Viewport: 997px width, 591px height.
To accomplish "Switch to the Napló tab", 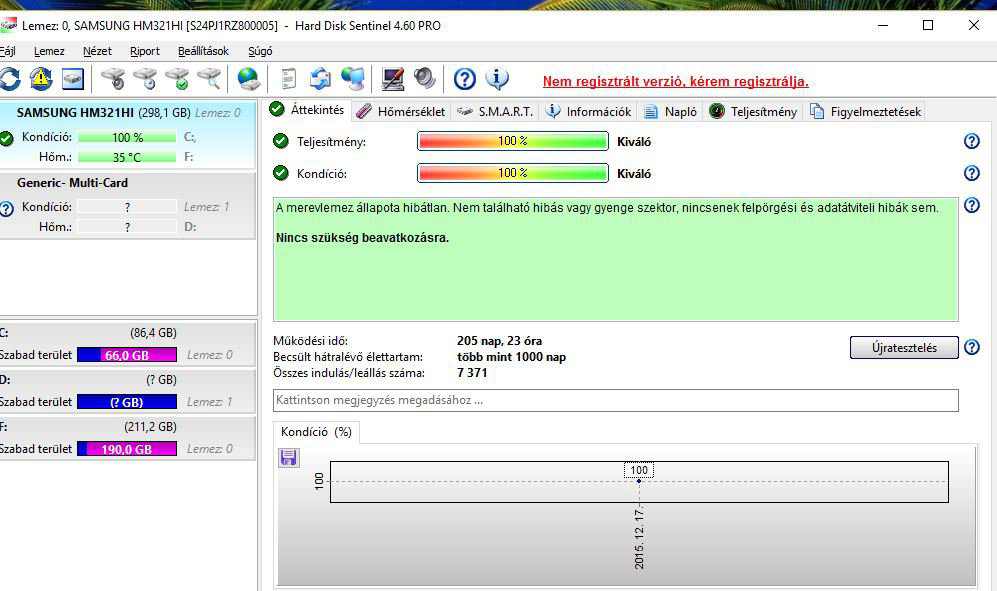I will pos(671,111).
